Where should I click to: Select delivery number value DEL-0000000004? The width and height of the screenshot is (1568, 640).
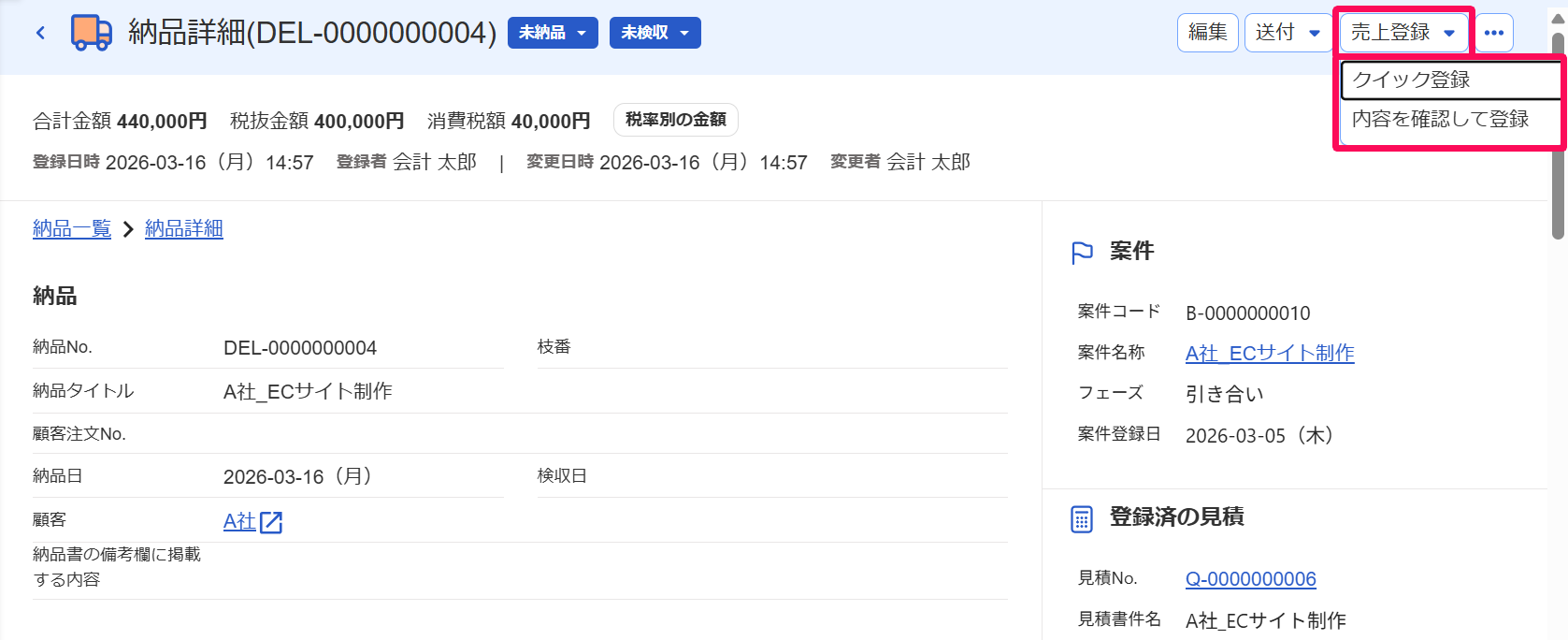click(x=300, y=348)
